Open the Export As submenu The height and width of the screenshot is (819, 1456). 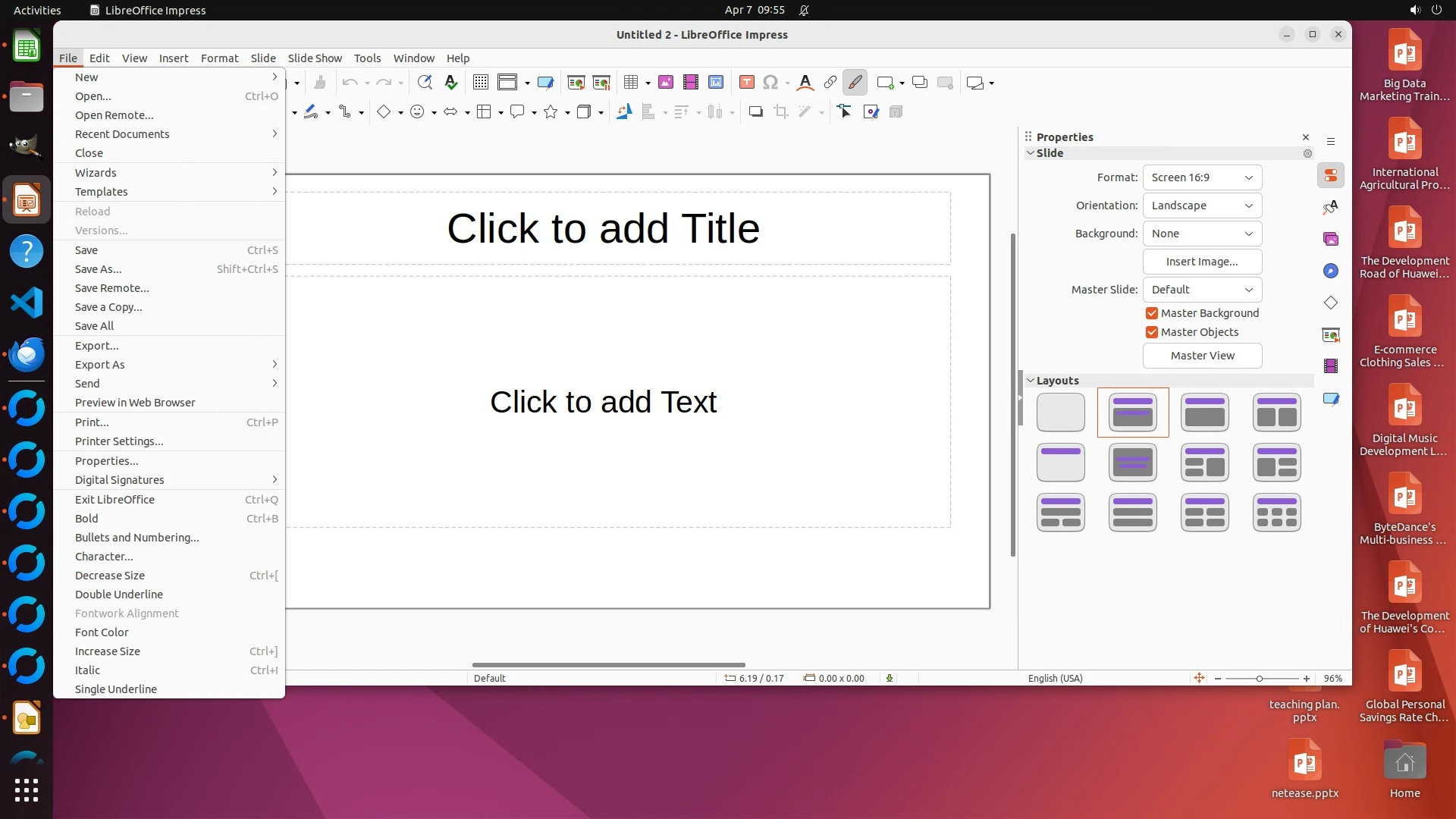coord(99,365)
